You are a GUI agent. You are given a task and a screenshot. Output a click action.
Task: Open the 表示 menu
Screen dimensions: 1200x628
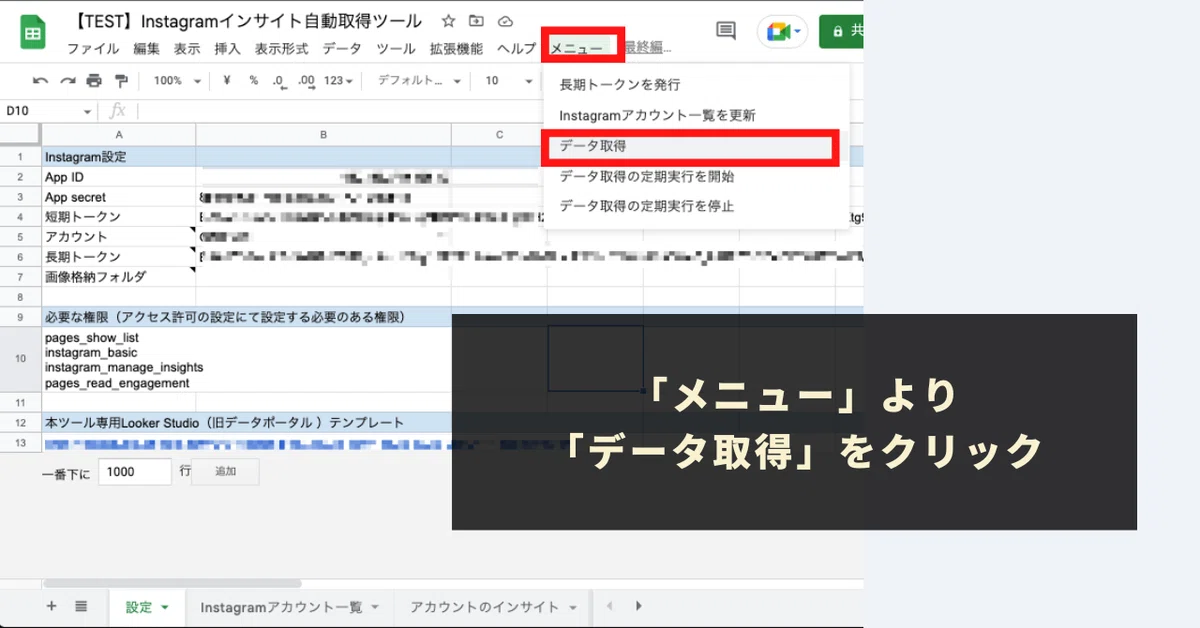pos(187,48)
